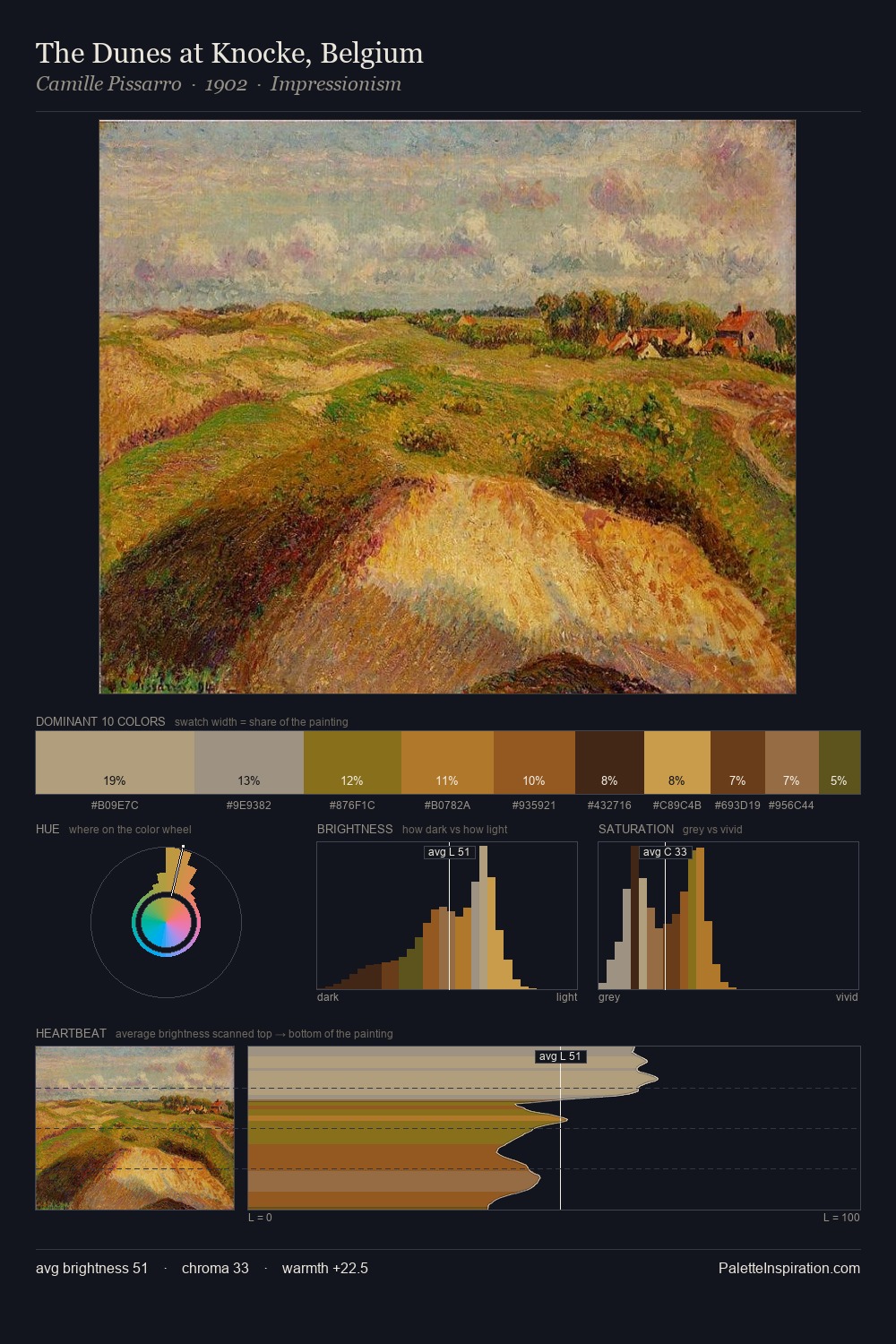The height and width of the screenshot is (1344, 896).
Task: Click the #693D19 7% brown swatch
Action: coord(737,762)
